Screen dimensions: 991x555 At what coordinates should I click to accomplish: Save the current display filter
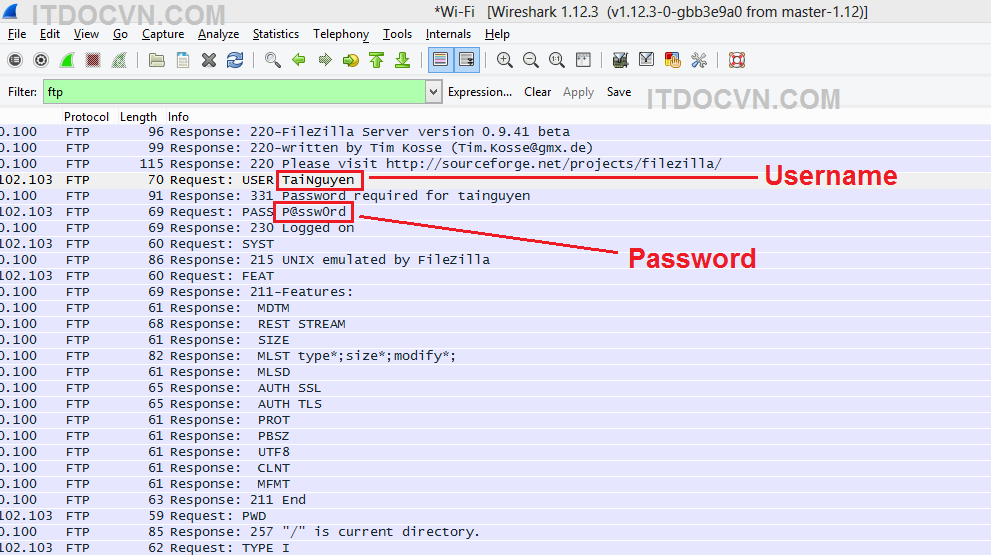pyautogui.click(x=619, y=92)
